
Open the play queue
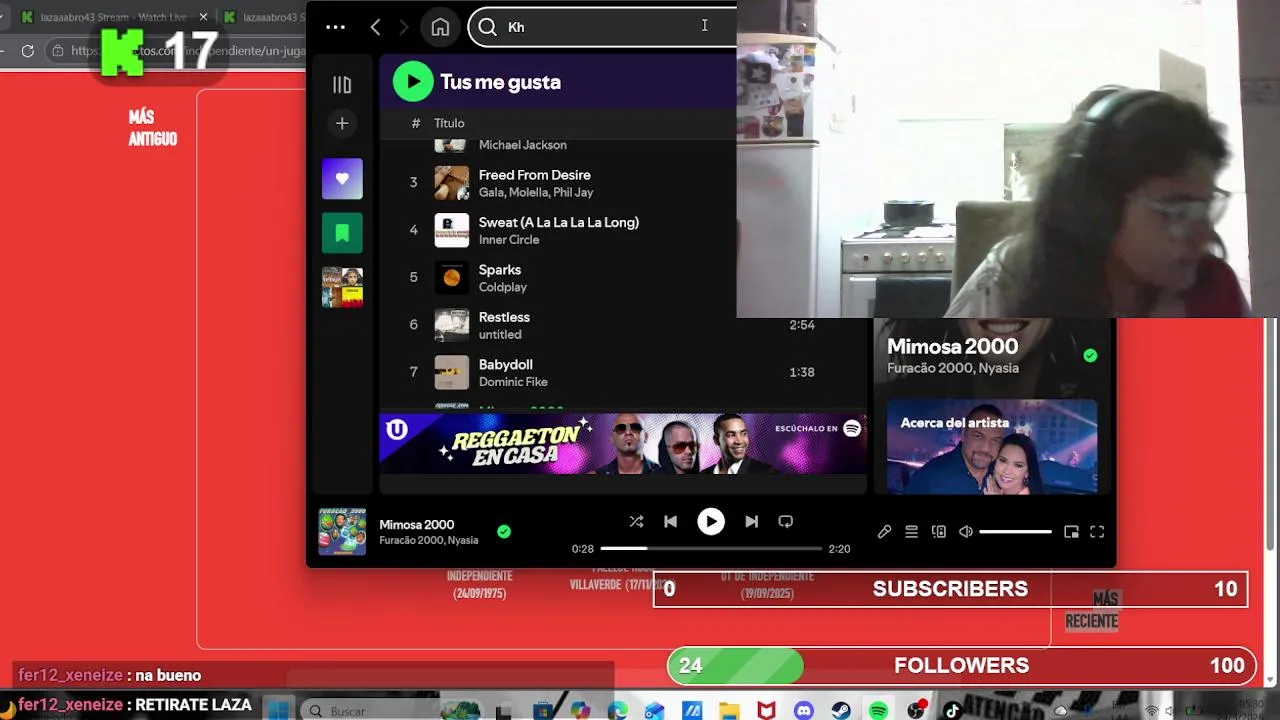(x=911, y=532)
